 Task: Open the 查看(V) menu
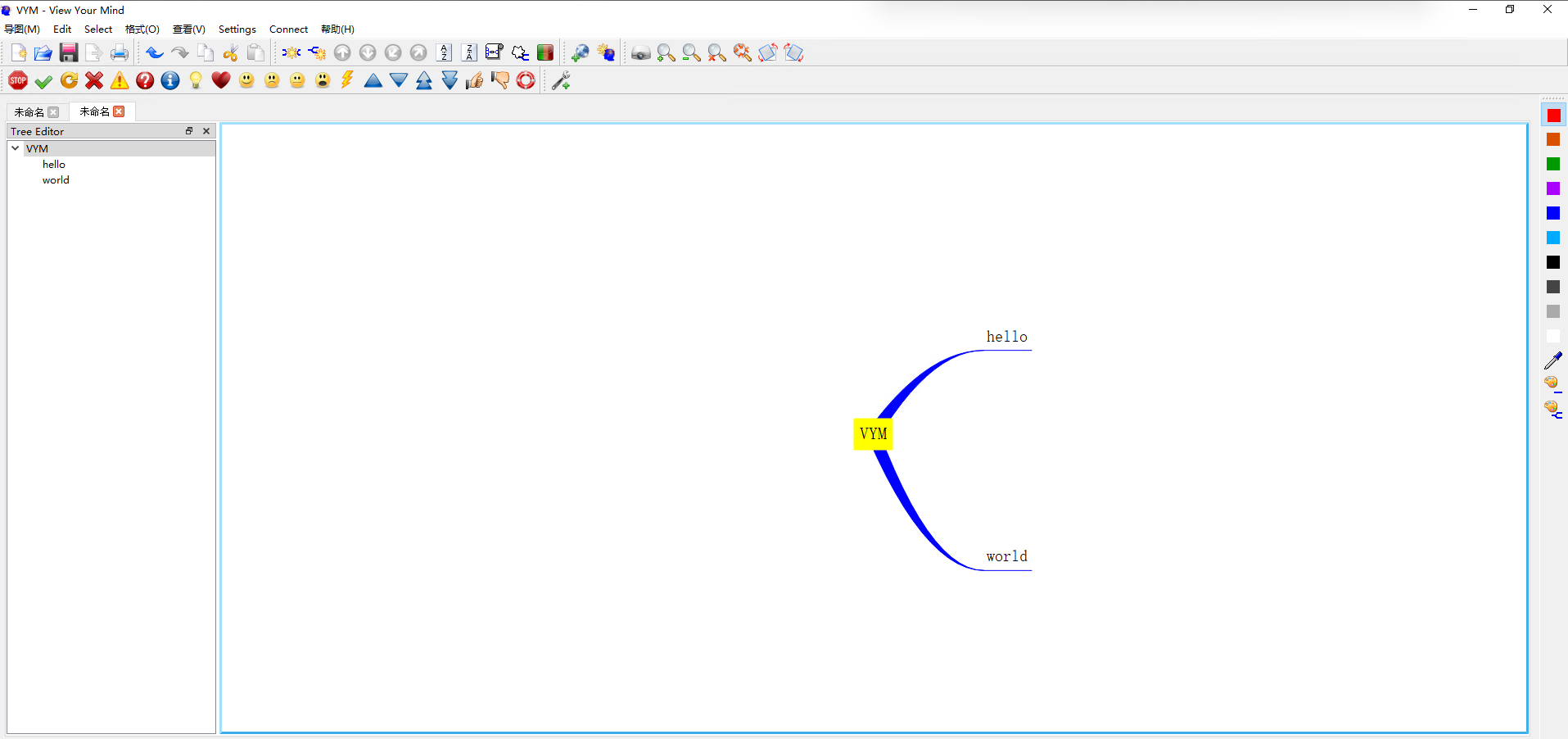[x=189, y=29]
